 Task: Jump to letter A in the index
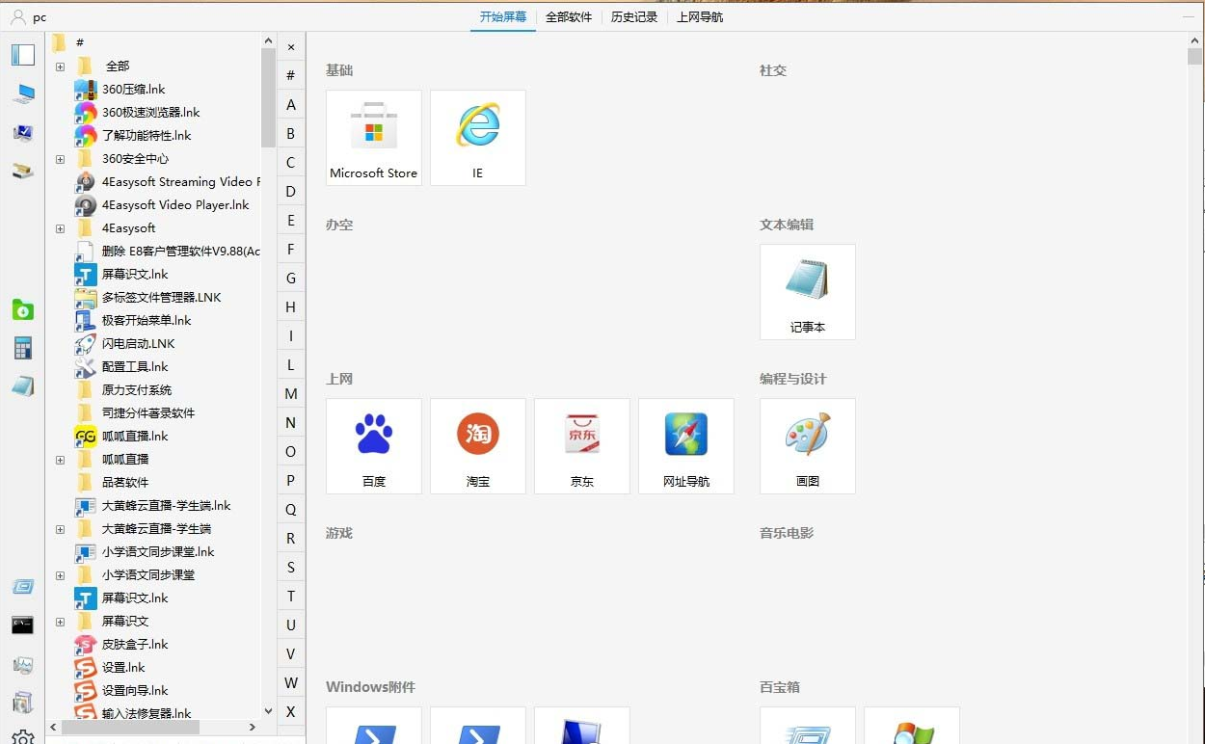pyautogui.click(x=290, y=104)
